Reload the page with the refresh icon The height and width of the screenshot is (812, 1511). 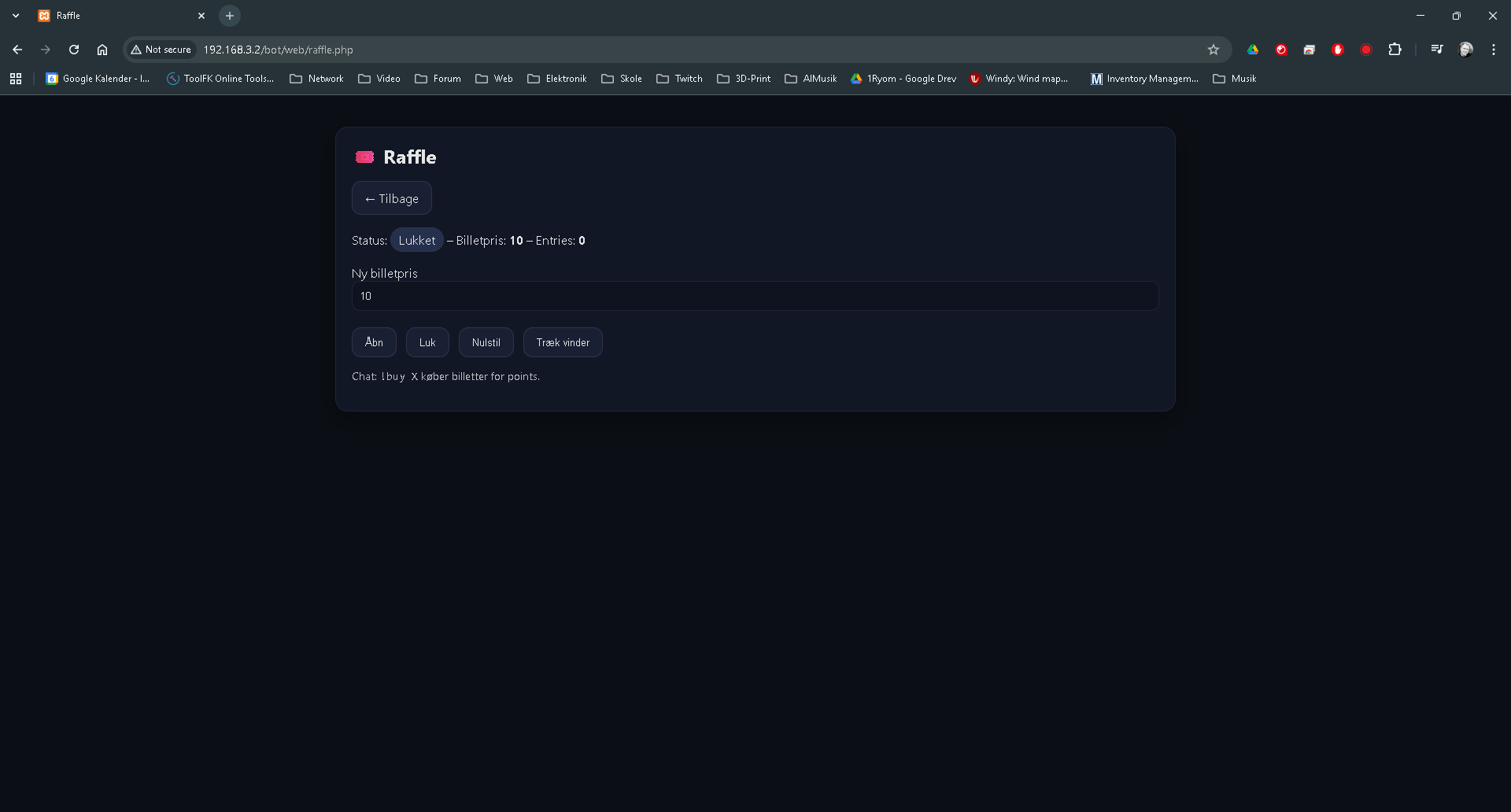point(74,50)
